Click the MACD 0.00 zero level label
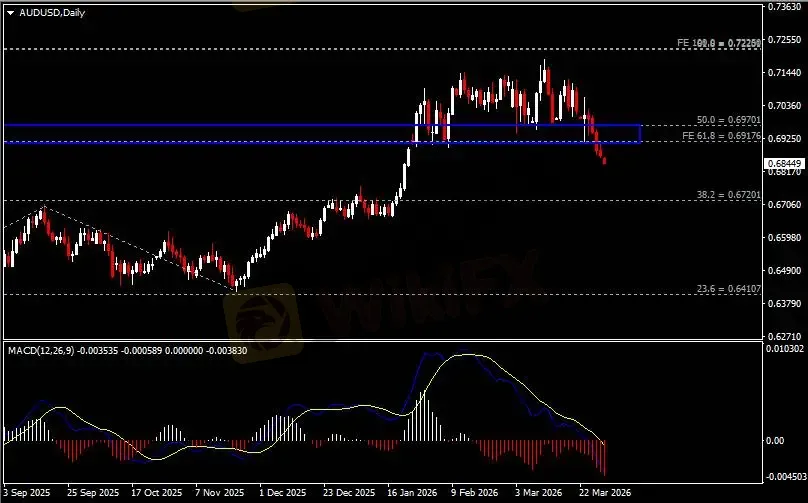This screenshot has width=808, height=503. pyautogui.click(x=776, y=440)
